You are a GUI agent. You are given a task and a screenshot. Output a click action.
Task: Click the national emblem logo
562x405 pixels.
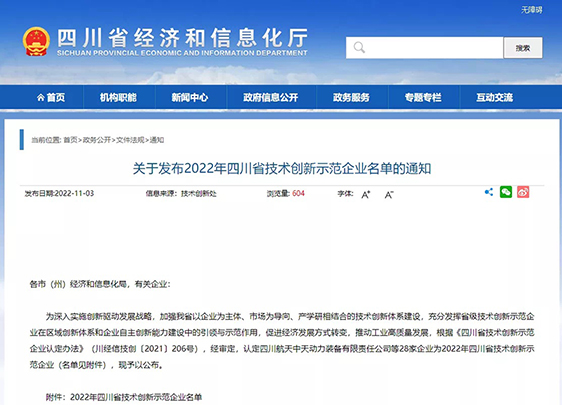(x=36, y=42)
